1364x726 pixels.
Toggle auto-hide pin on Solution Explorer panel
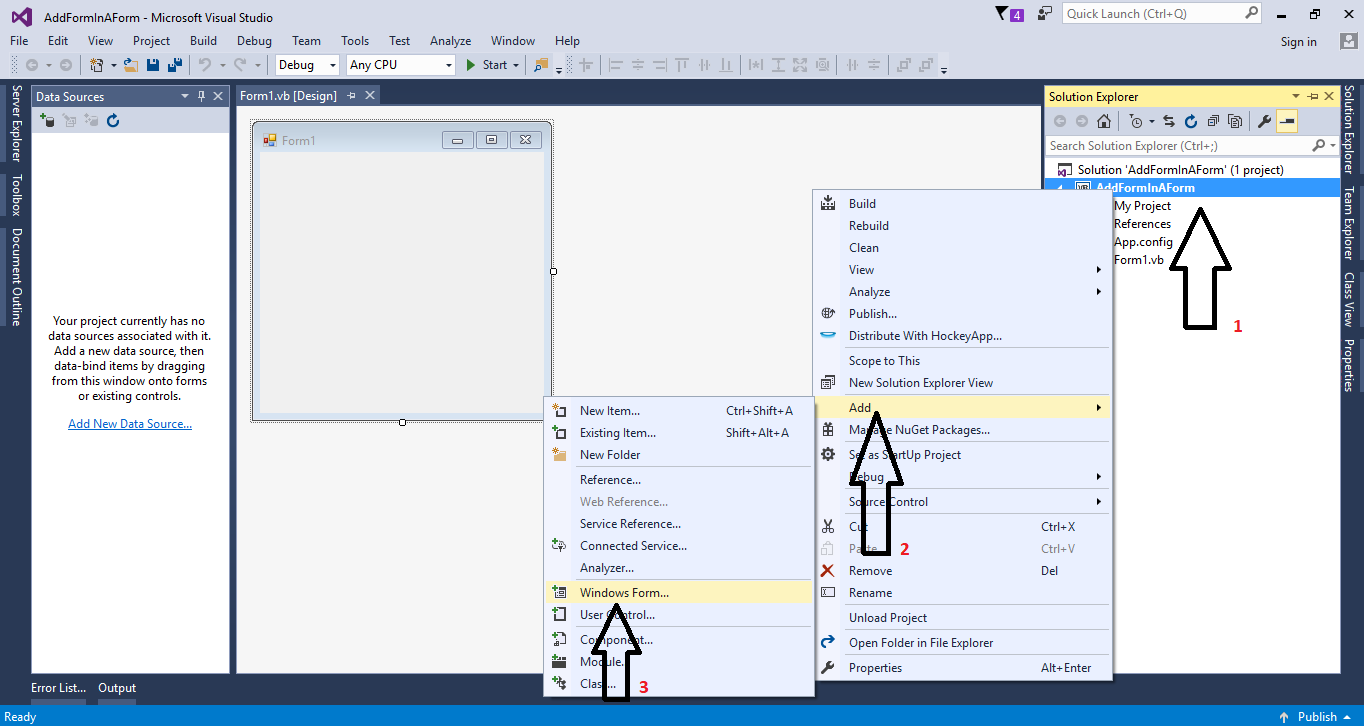[x=1312, y=96]
